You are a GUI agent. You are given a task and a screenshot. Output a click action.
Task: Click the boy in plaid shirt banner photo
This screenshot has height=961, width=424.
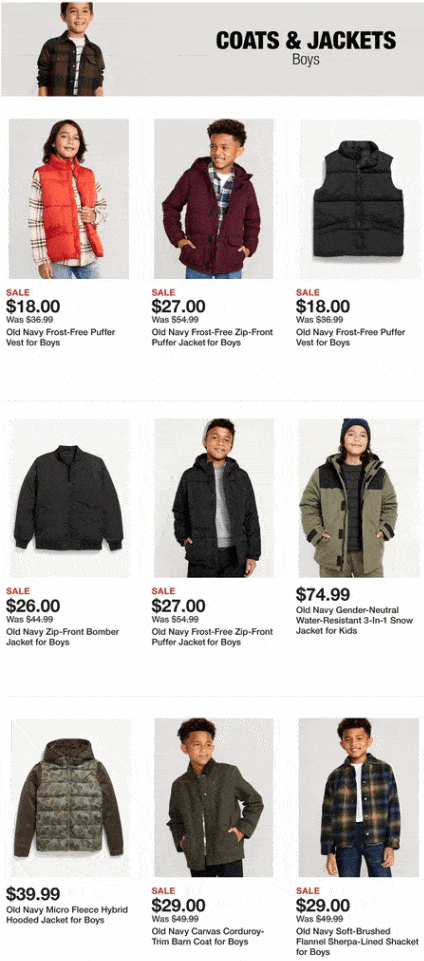point(70,49)
